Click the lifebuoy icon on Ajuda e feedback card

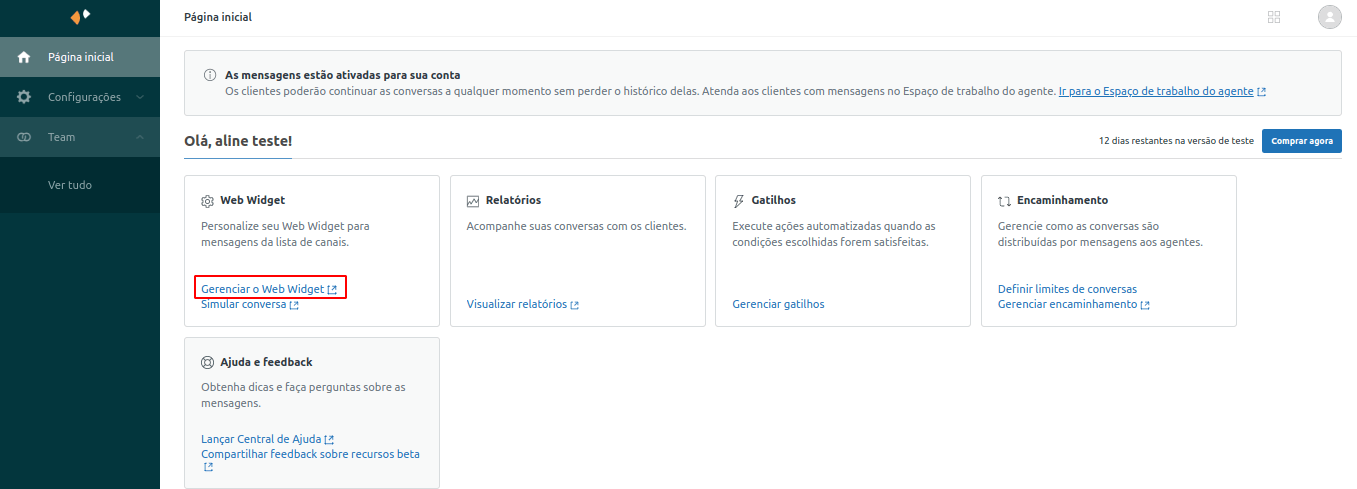click(208, 362)
